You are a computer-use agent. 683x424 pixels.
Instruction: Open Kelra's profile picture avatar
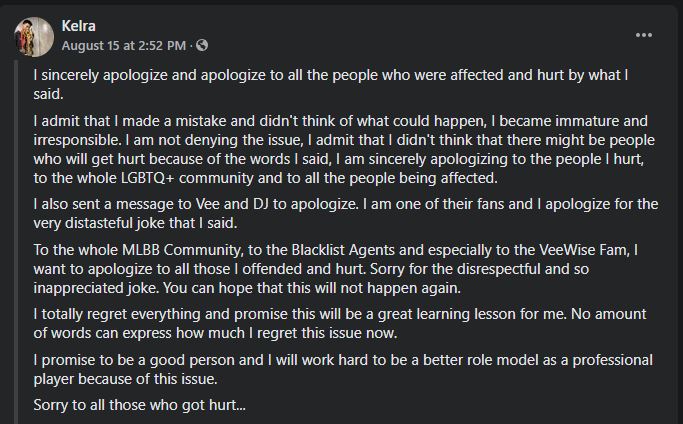coord(34,37)
